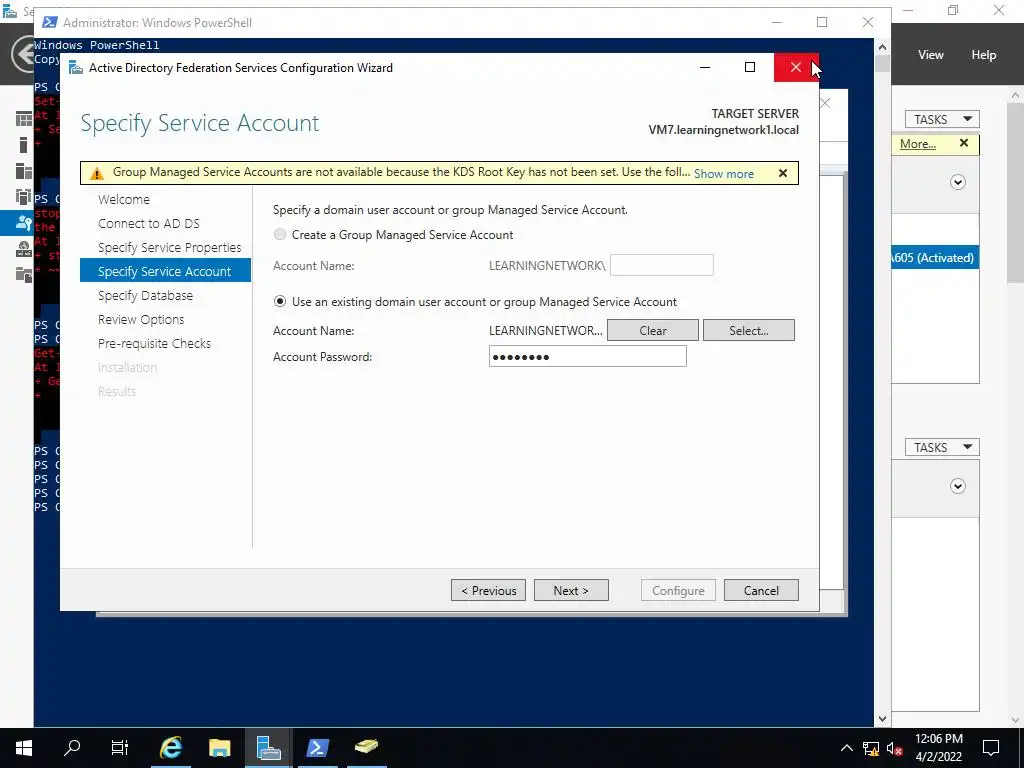Open the yellow drive app in taskbar

(366, 747)
